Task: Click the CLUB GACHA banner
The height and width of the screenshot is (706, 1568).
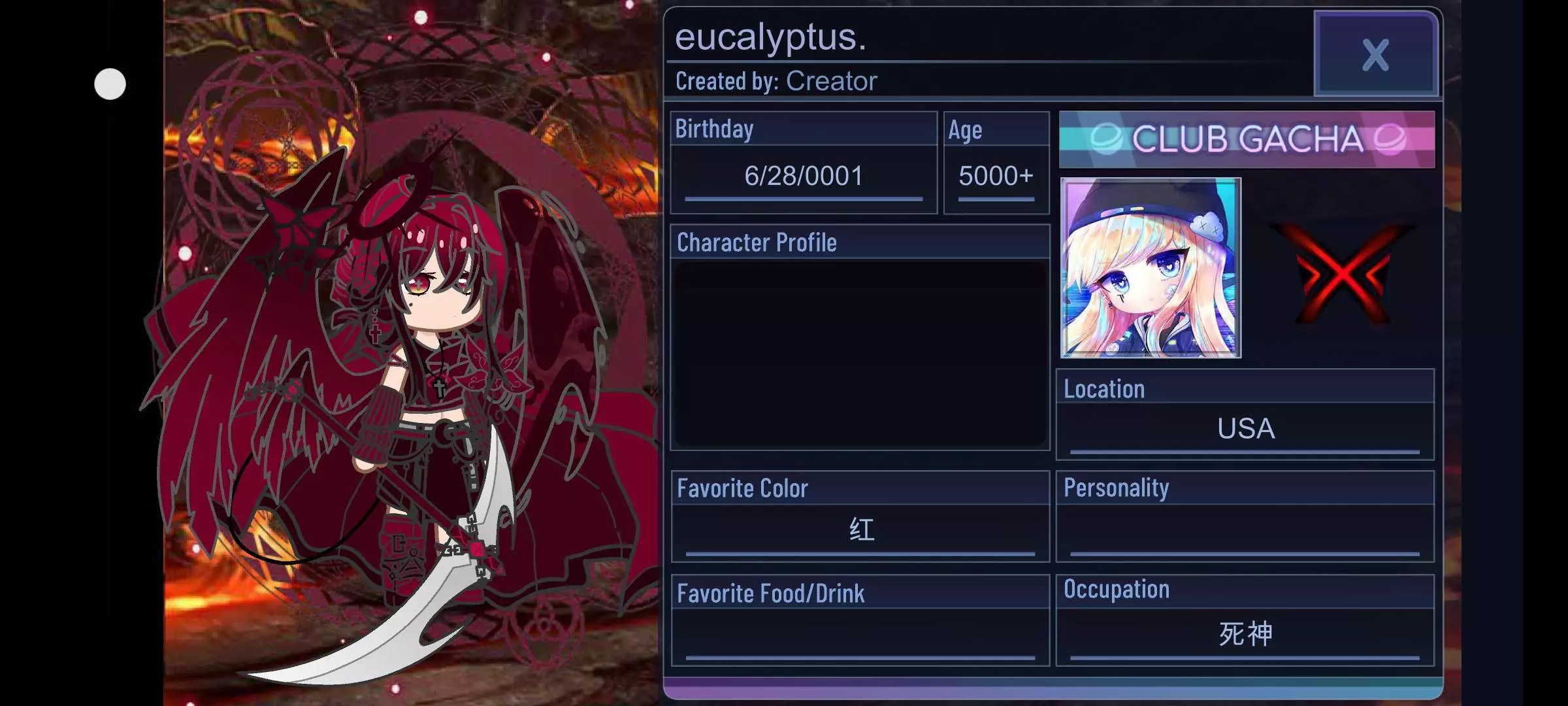Action: click(1247, 139)
